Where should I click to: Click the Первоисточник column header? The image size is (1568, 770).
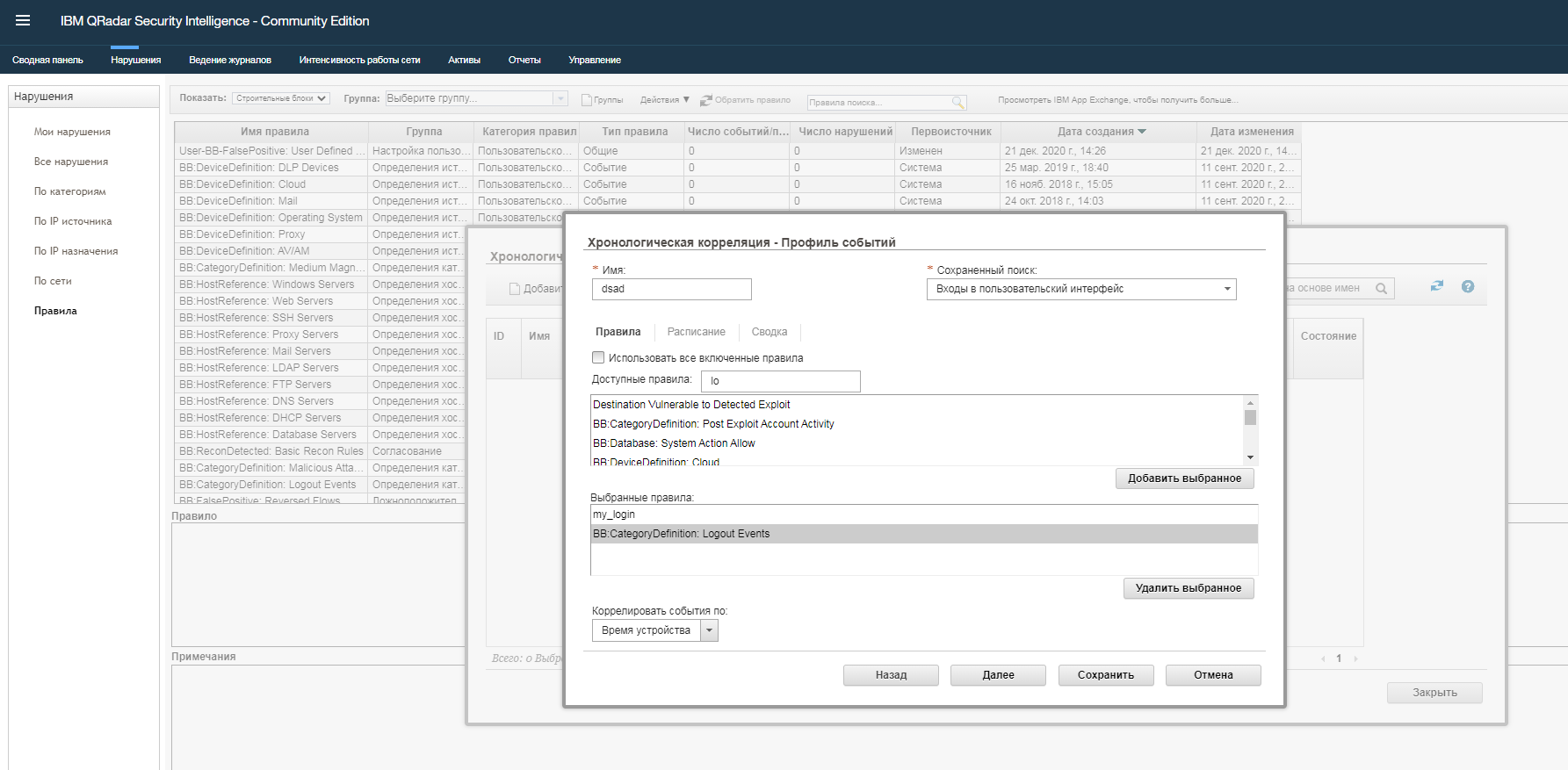click(950, 132)
